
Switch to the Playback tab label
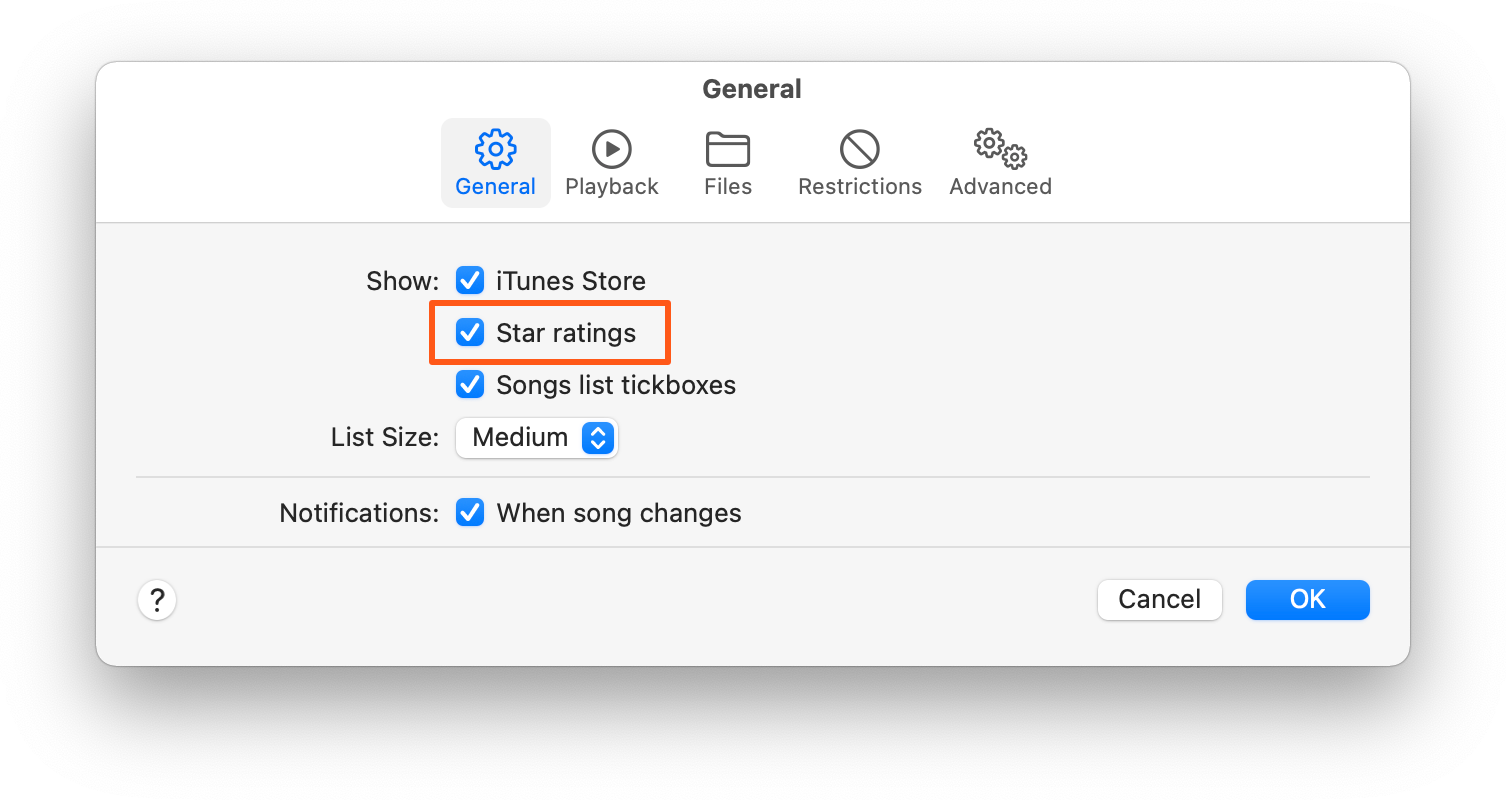pos(611,187)
